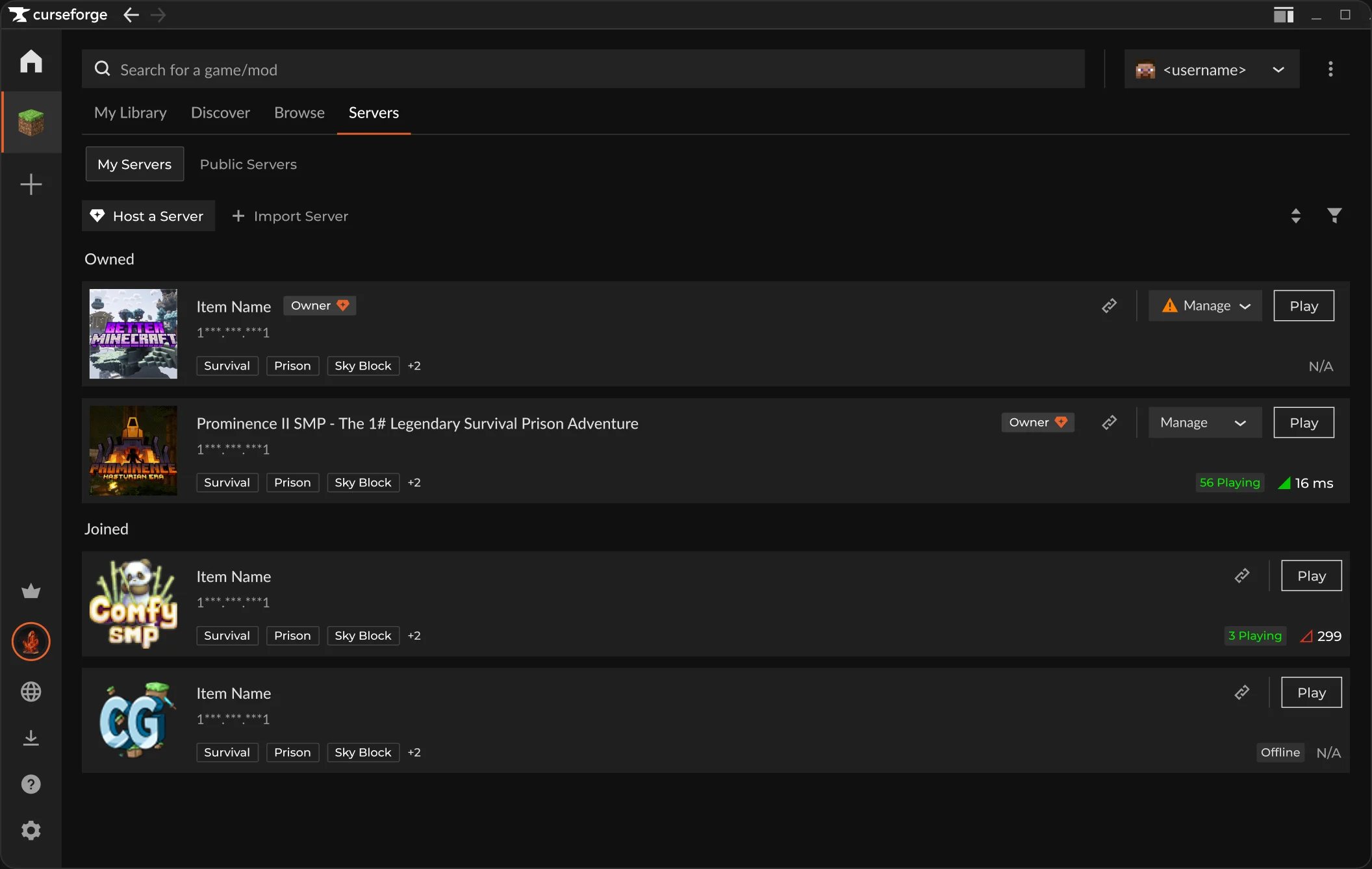Click the 299 ping indicator
The height and width of the screenshot is (869, 1372).
coord(1321,636)
